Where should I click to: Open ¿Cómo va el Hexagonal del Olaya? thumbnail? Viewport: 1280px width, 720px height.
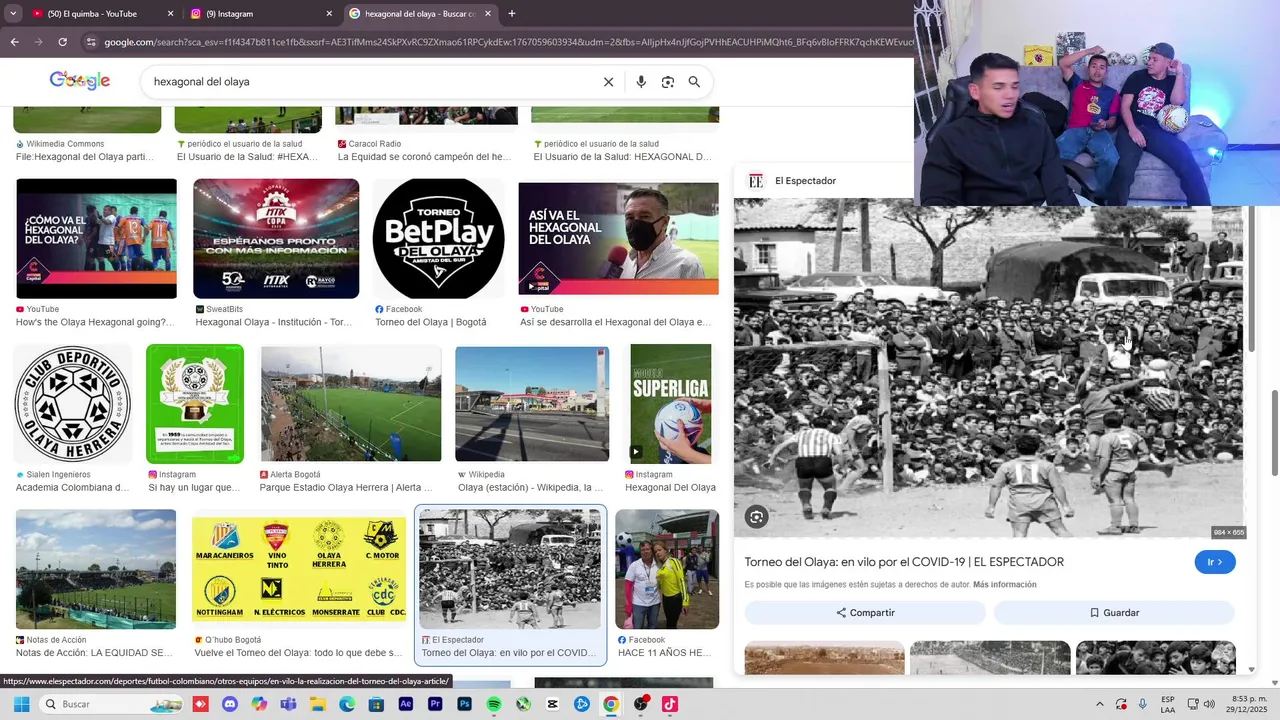[x=96, y=239]
